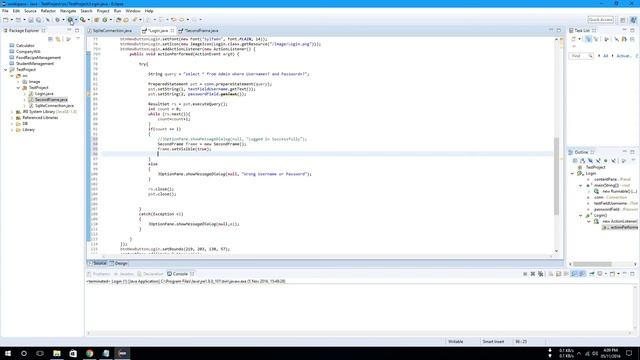Viewport: 640px width, 360px height.
Task: Toggle Scheduled view in Task List toolbar
Action: coord(596,39)
